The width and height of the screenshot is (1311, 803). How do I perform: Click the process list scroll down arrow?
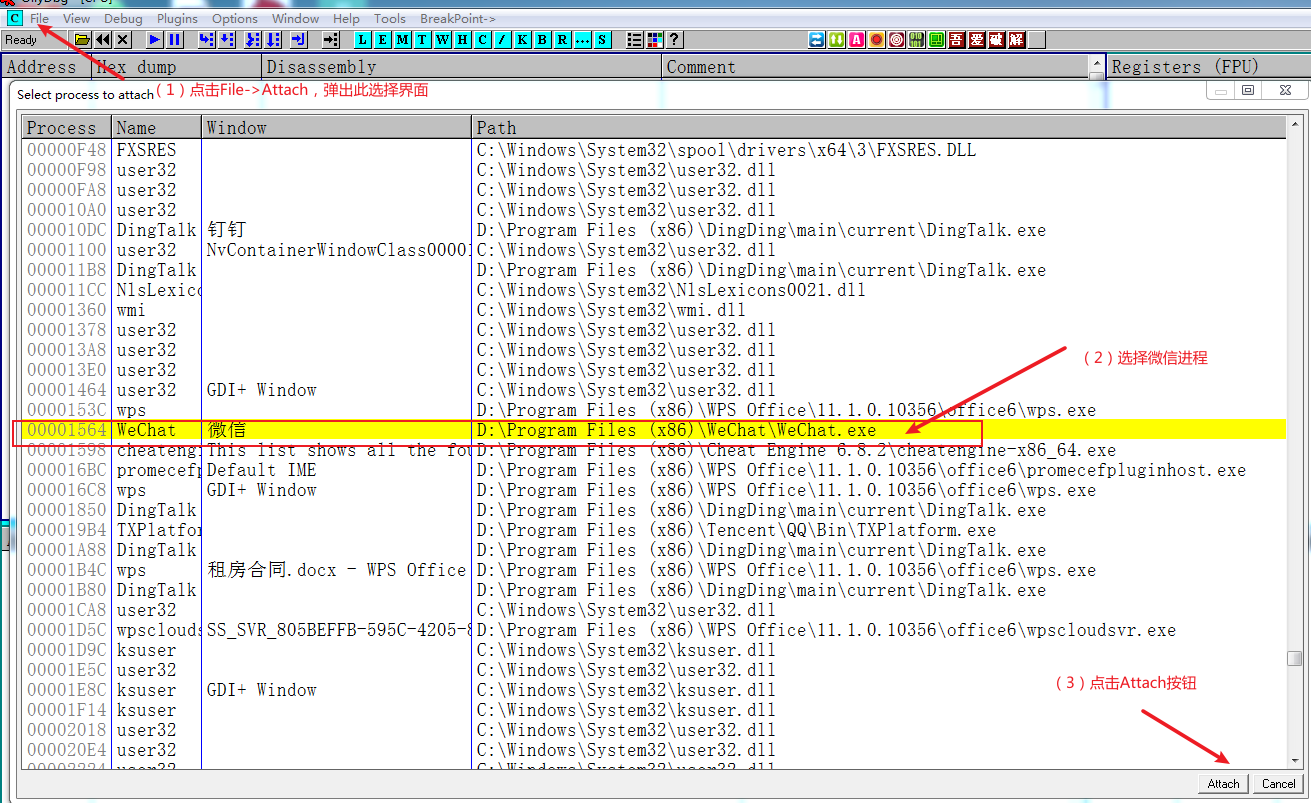(1294, 761)
